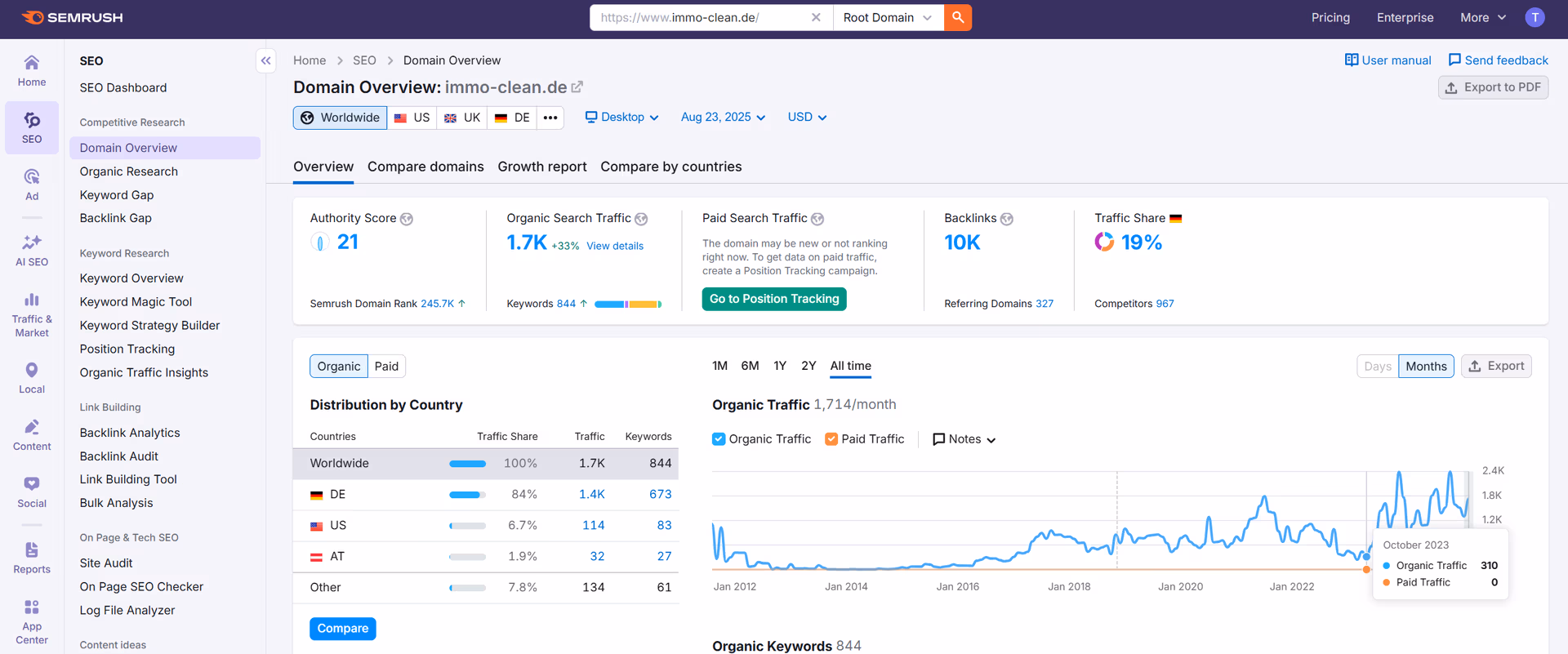Screen dimensions: 1568x654
Task: Export the report to PDF
Action: 1493,87
